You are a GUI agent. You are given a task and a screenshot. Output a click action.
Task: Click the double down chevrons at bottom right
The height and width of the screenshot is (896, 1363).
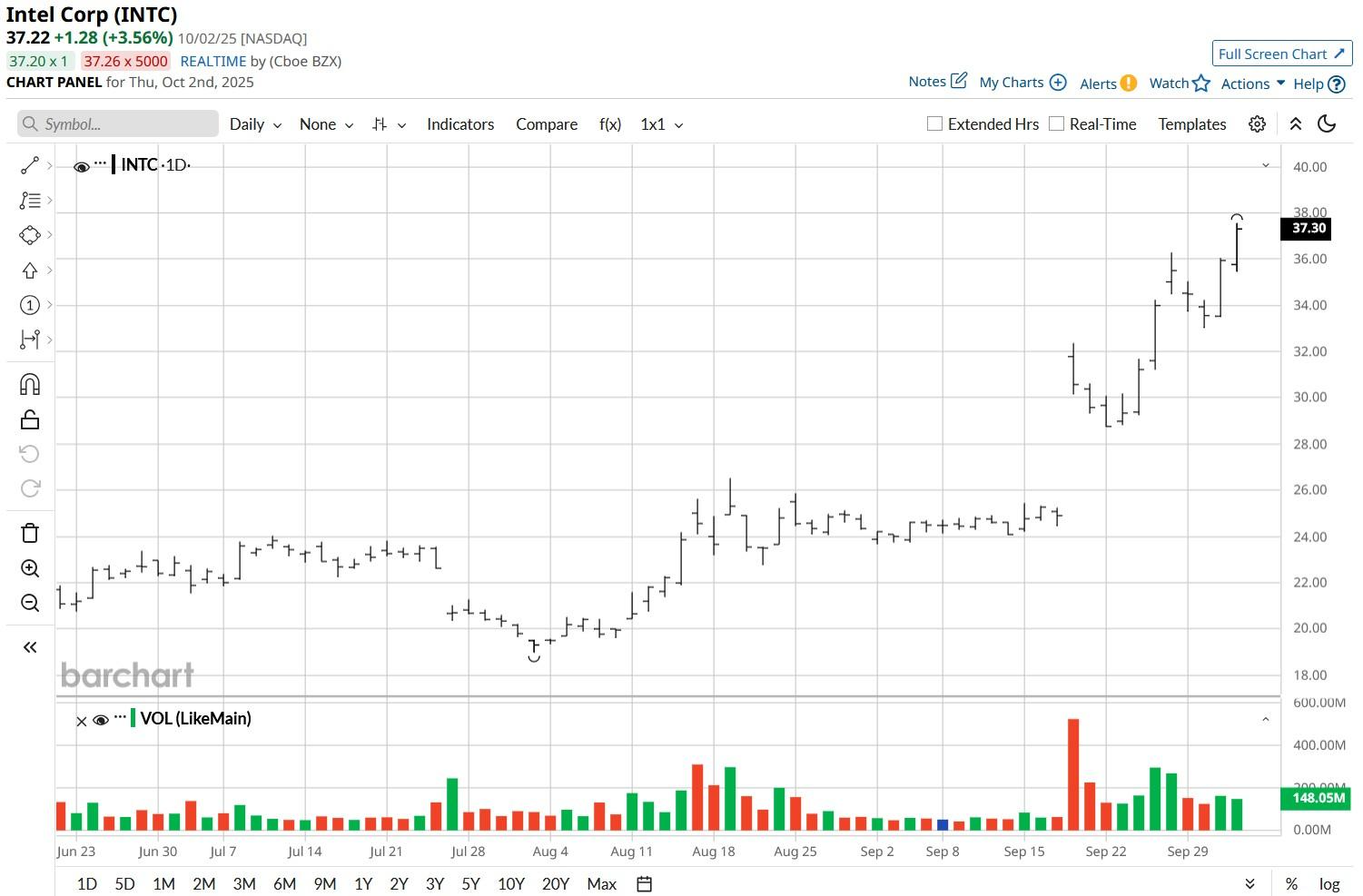(1249, 884)
